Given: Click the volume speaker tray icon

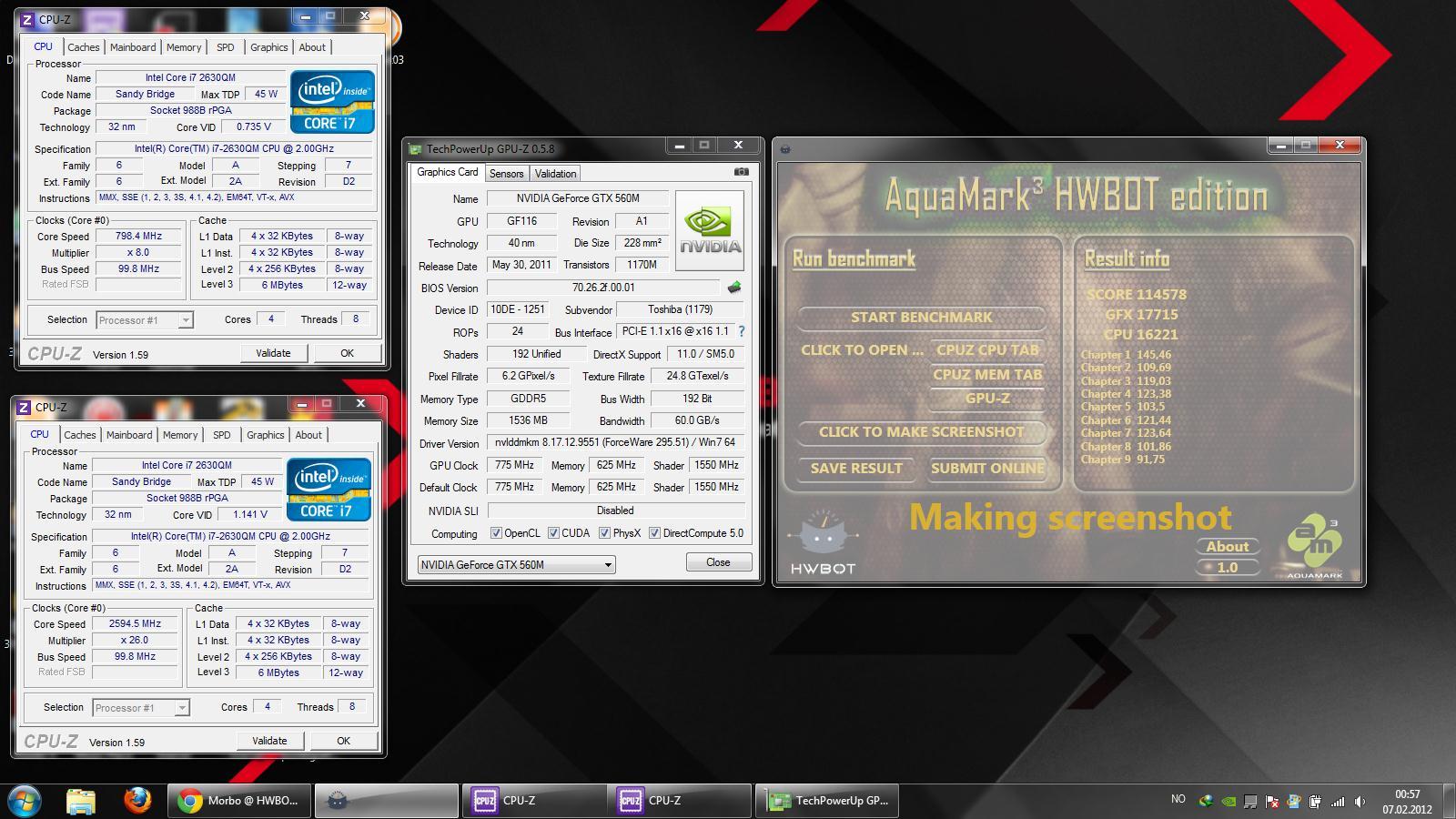Looking at the screenshot, I should (x=1360, y=802).
